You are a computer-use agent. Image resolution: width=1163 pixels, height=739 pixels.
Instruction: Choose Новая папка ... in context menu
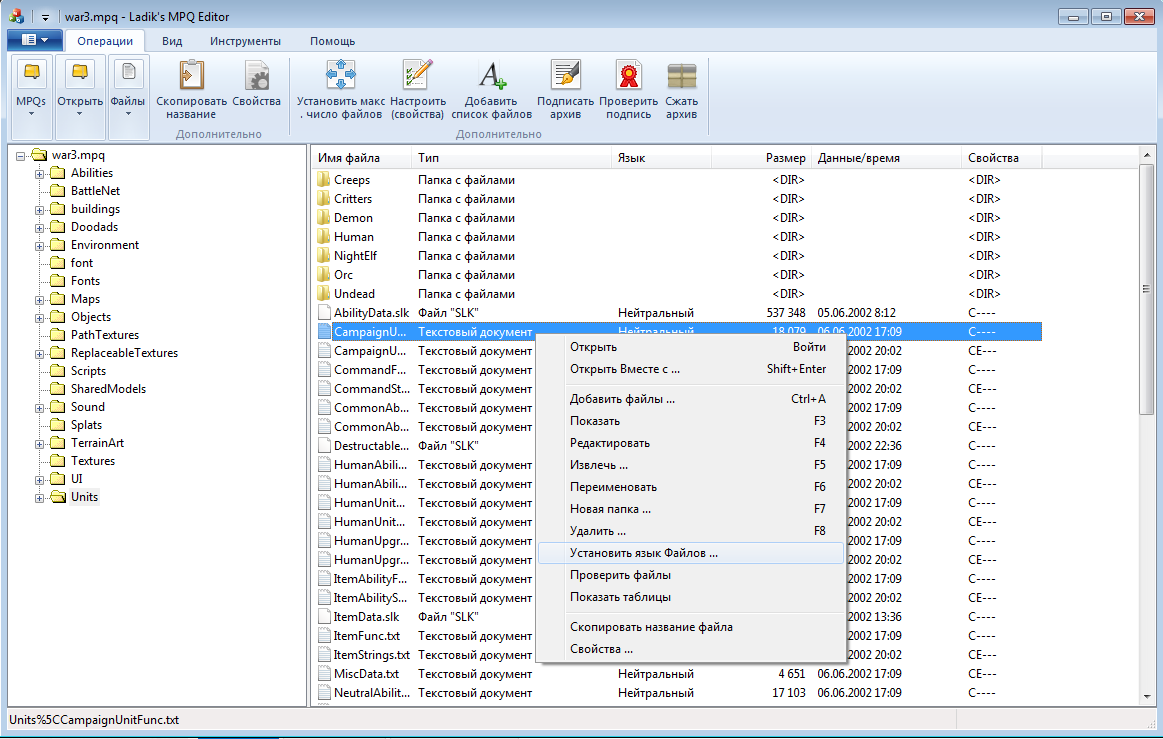(691, 509)
